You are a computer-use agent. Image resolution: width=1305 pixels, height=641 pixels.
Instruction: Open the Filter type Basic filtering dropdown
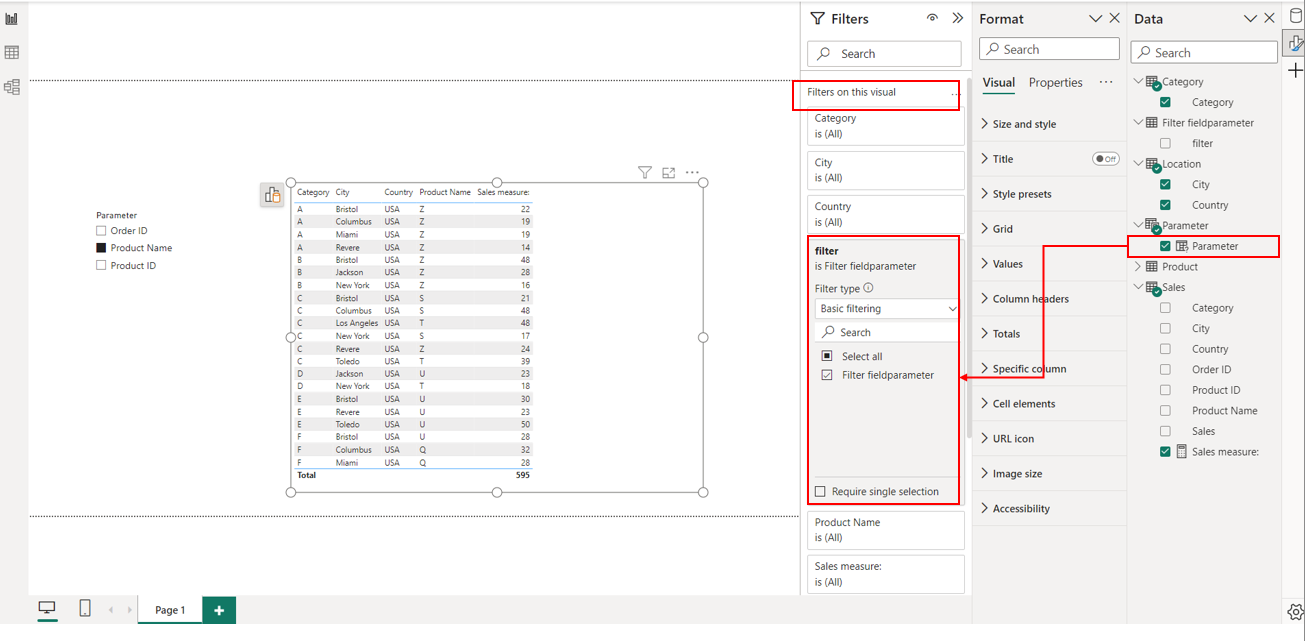coord(887,309)
